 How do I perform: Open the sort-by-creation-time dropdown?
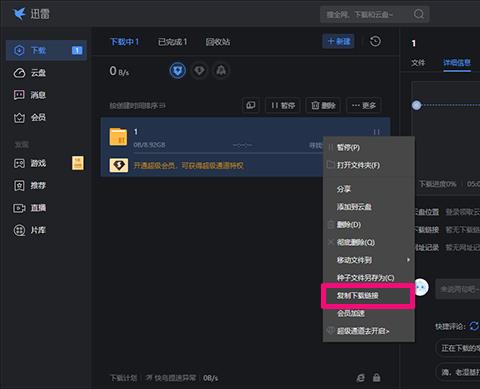138,106
